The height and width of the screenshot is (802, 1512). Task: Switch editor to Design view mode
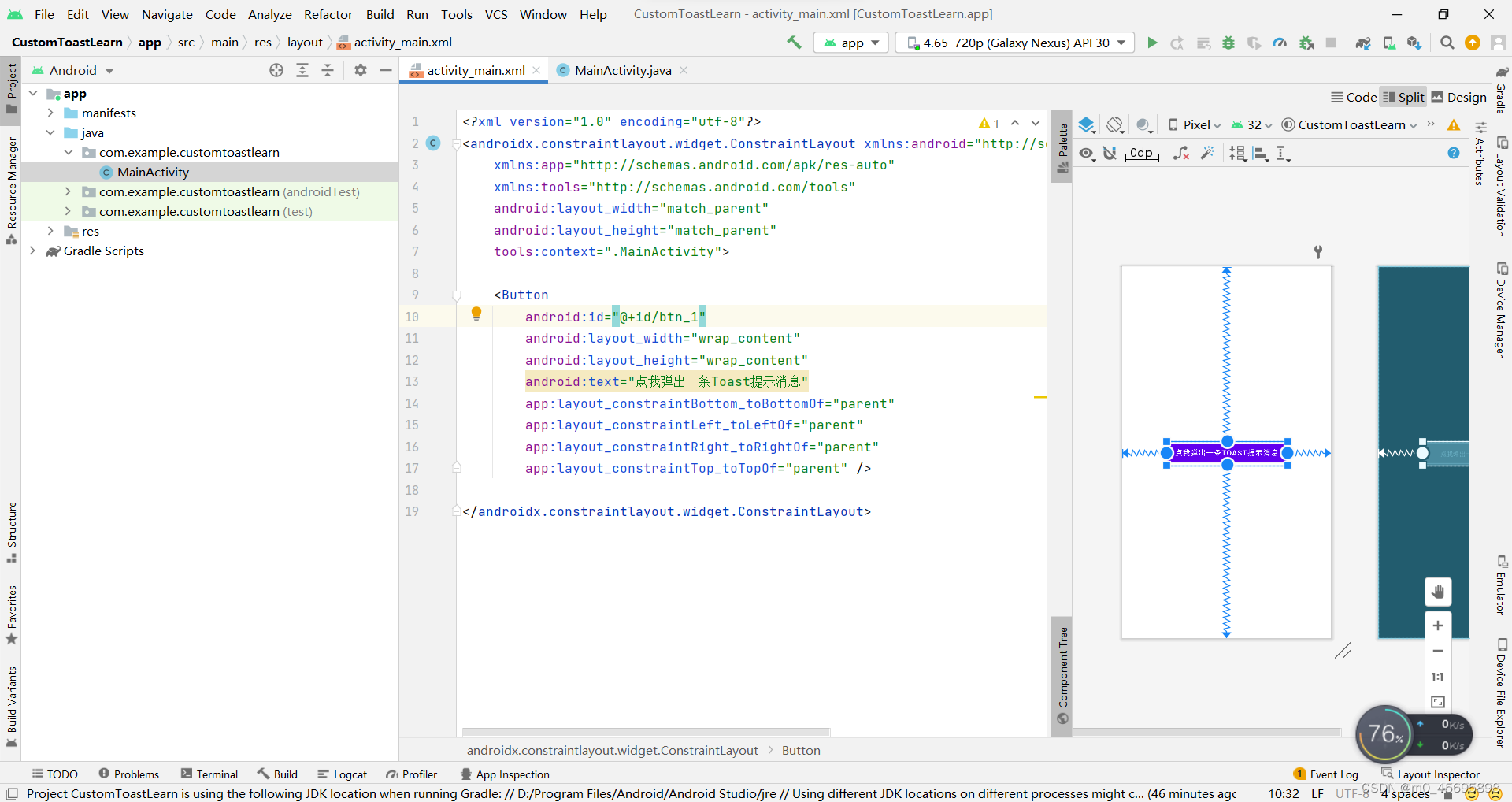click(1459, 97)
